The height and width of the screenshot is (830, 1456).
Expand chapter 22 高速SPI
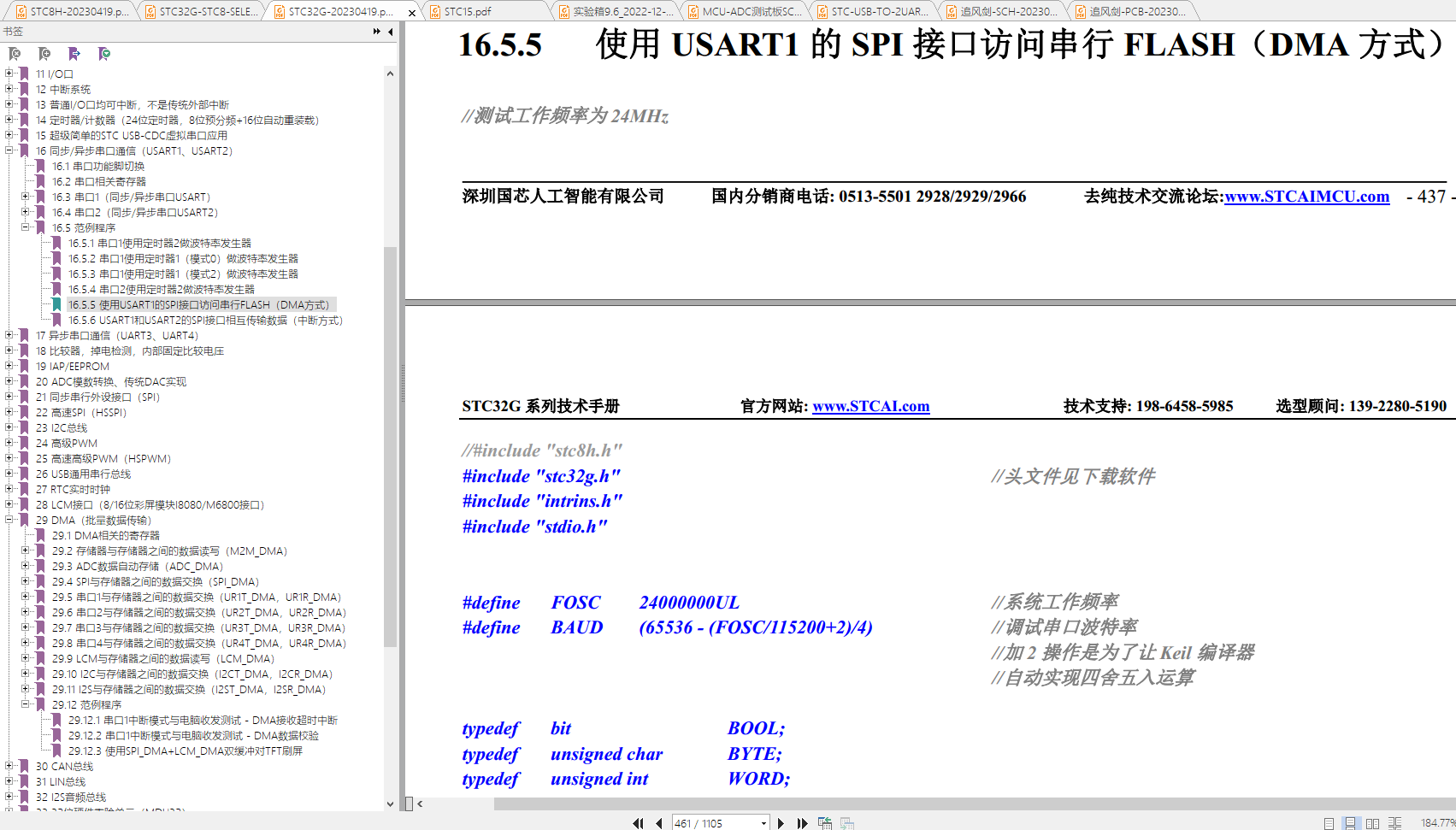tap(9, 412)
